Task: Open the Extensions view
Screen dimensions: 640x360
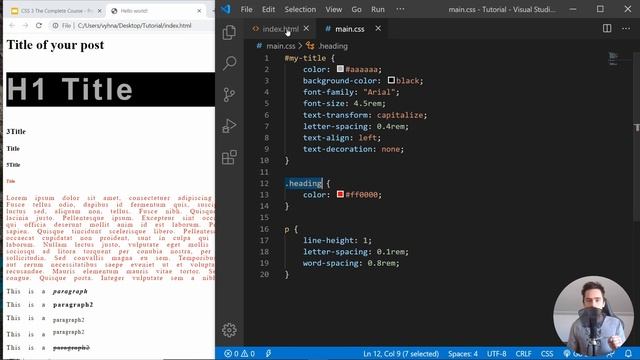Action: coord(229,157)
